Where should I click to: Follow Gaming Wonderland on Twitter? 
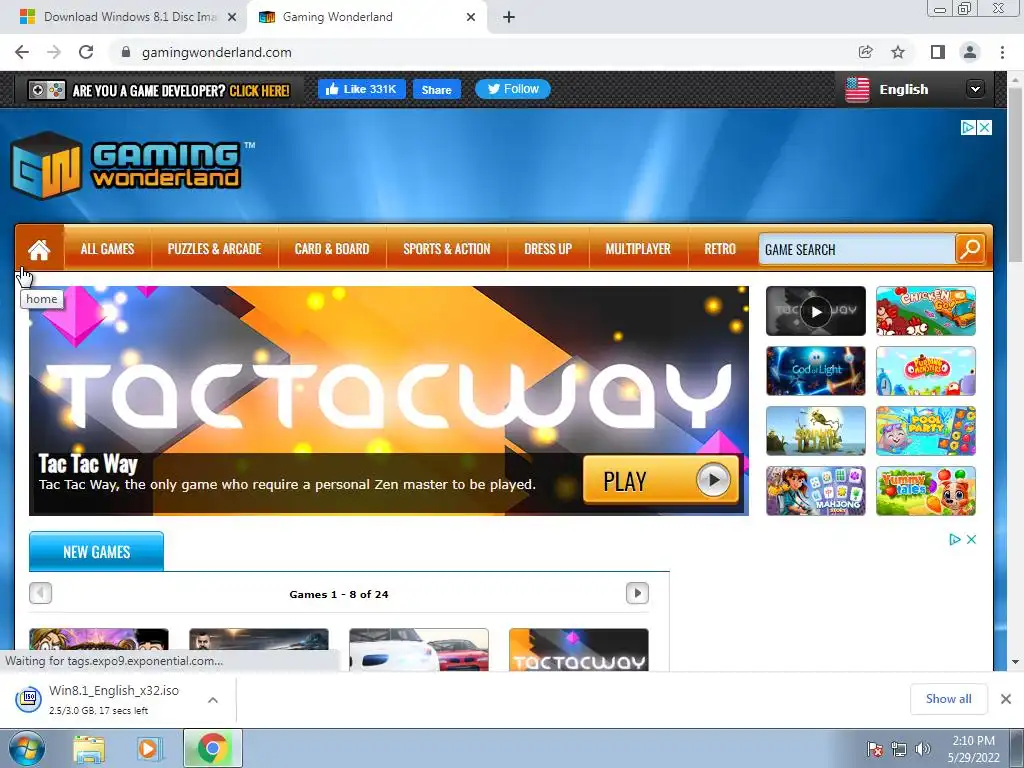tap(513, 89)
